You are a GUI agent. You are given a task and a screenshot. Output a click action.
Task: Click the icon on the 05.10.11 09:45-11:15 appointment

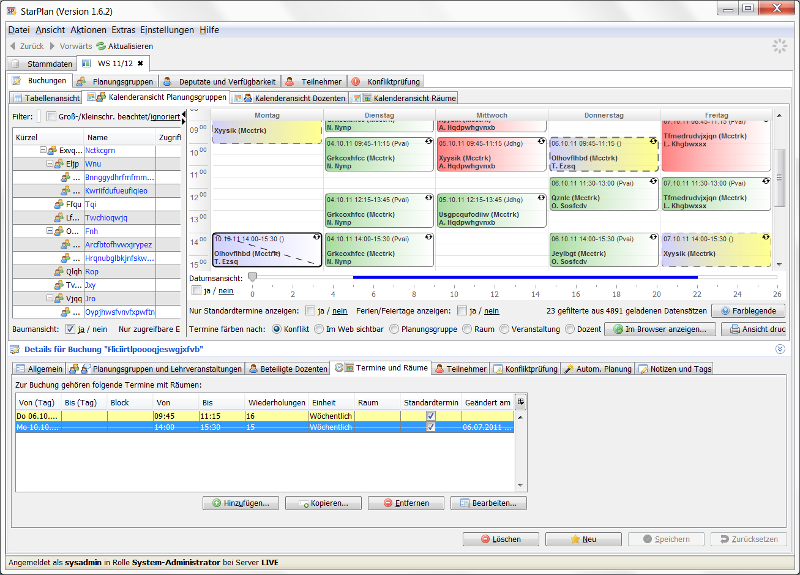541,142
